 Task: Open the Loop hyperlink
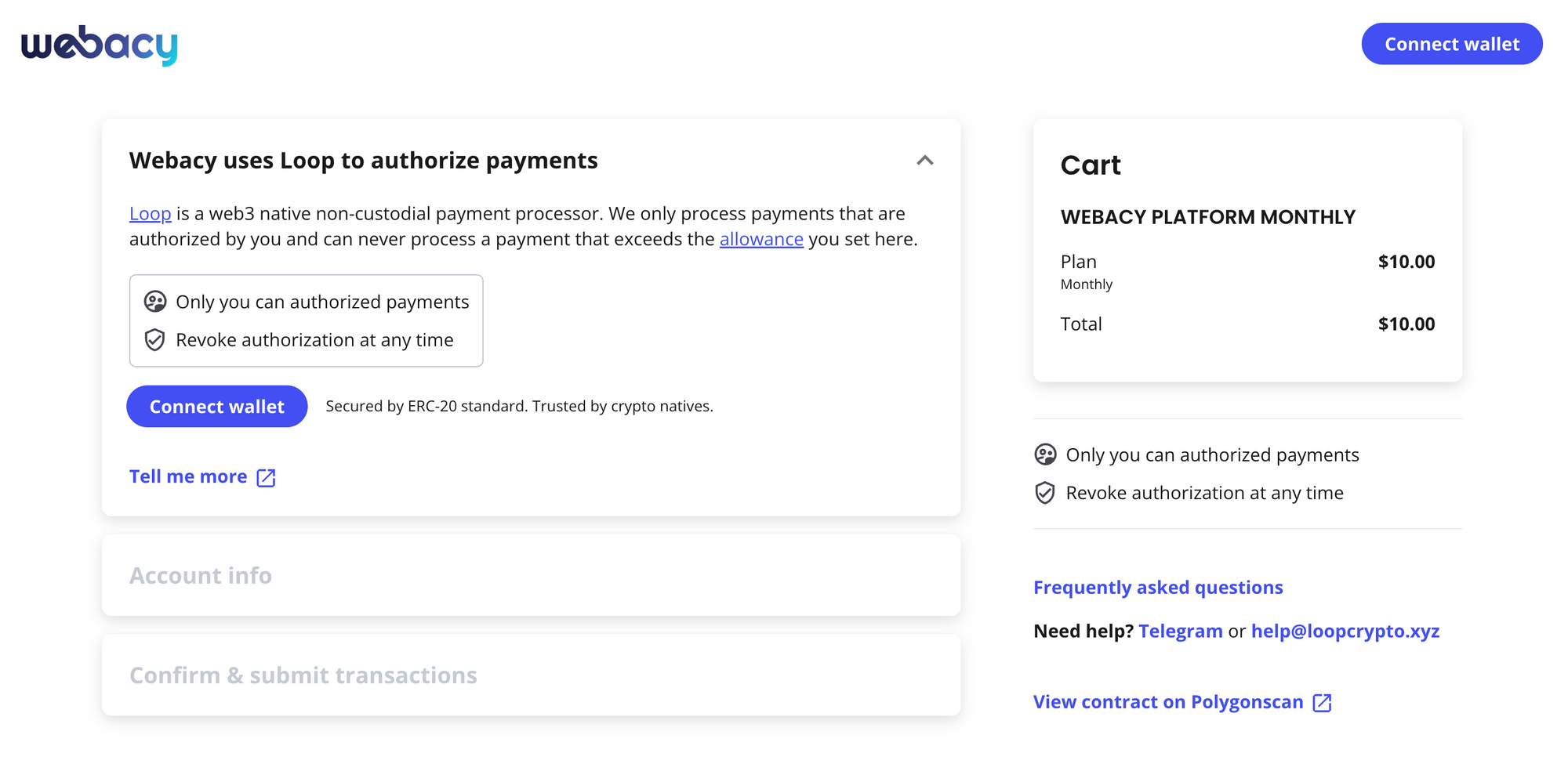(x=151, y=214)
